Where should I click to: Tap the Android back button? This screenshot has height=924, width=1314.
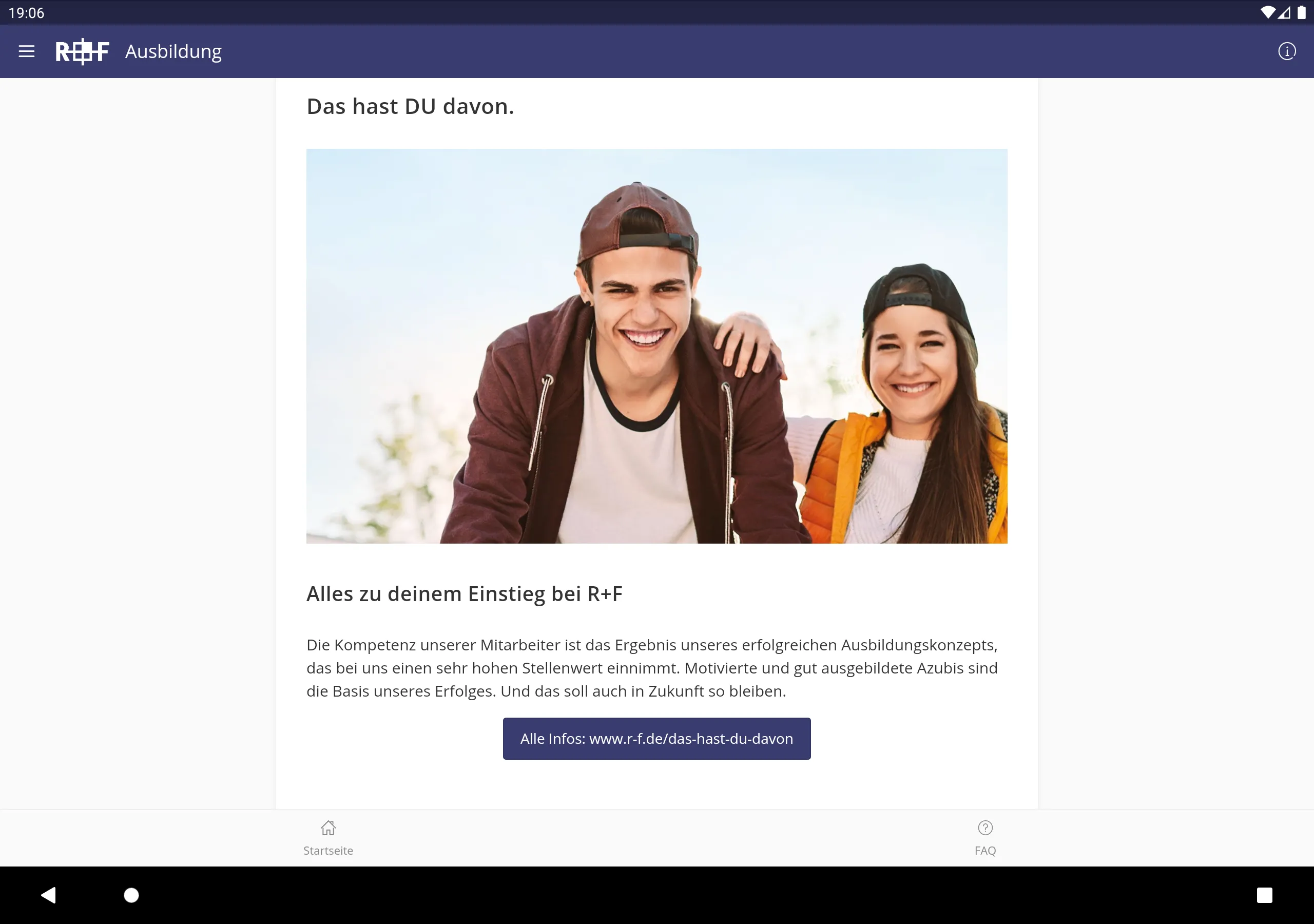click(x=49, y=895)
